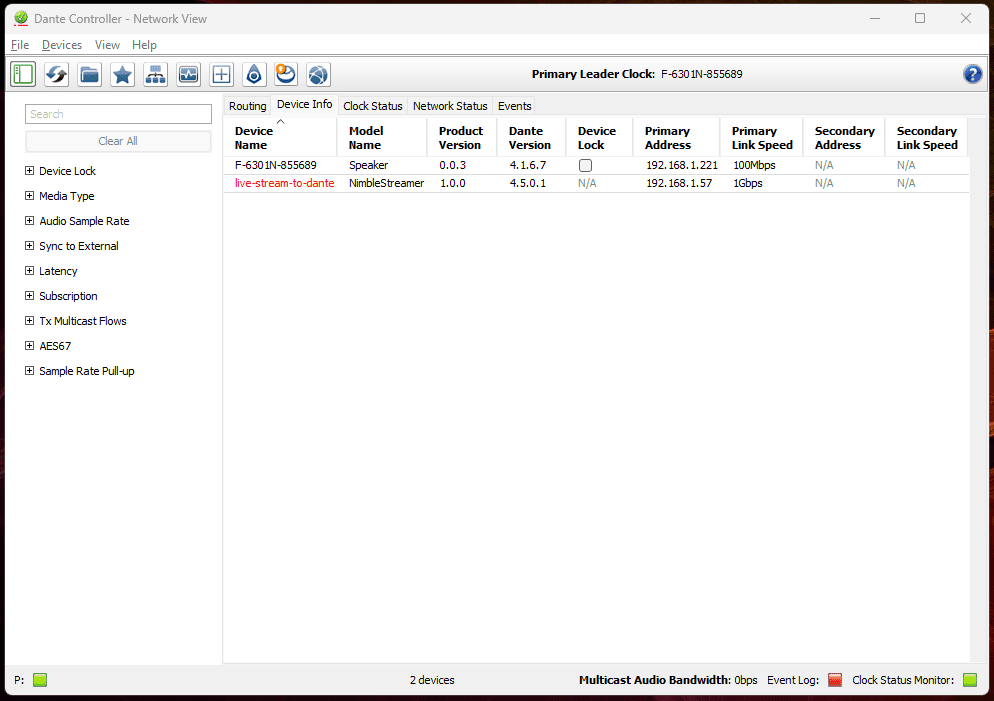Select the F-6301N-855689 device row name
Screen dimensions: 994x701
point(276,165)
